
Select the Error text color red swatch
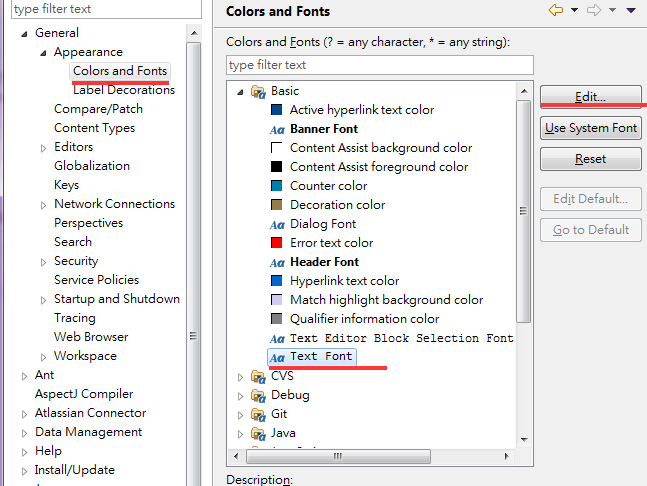(277, 243)
